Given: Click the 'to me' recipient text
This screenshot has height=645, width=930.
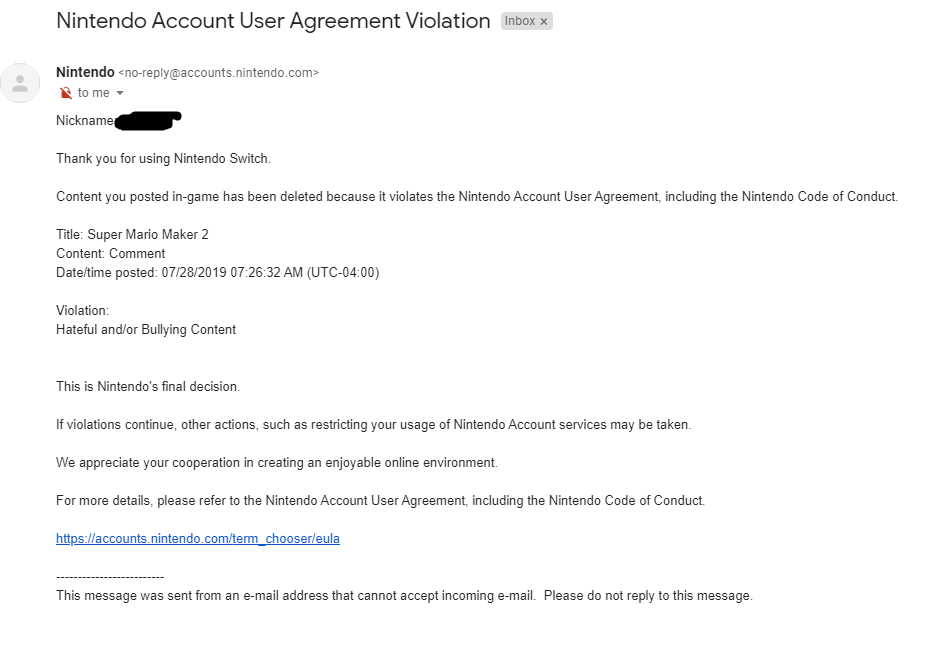Looking at the screenshot, I should [x=94, y=93].
